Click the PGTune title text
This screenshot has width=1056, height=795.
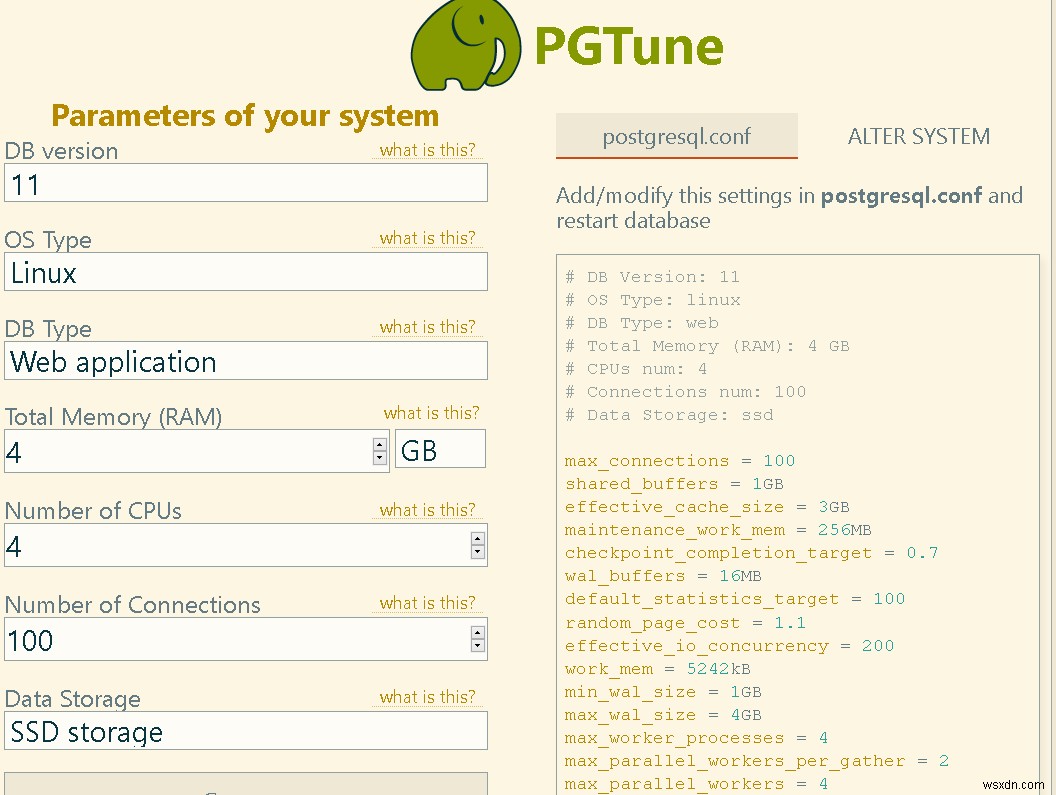[629, 46]
